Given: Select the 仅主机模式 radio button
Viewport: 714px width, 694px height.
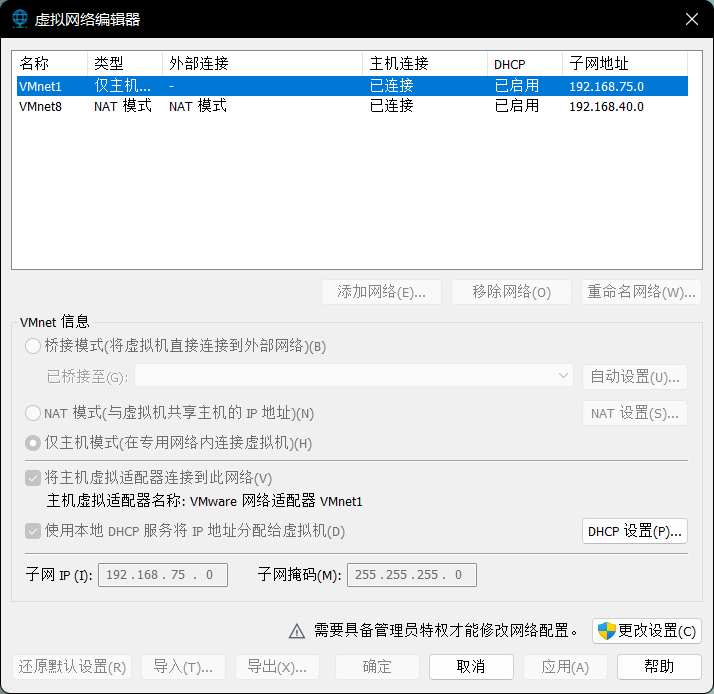Looking at the screenshot, I should click(x=33, y=443).
